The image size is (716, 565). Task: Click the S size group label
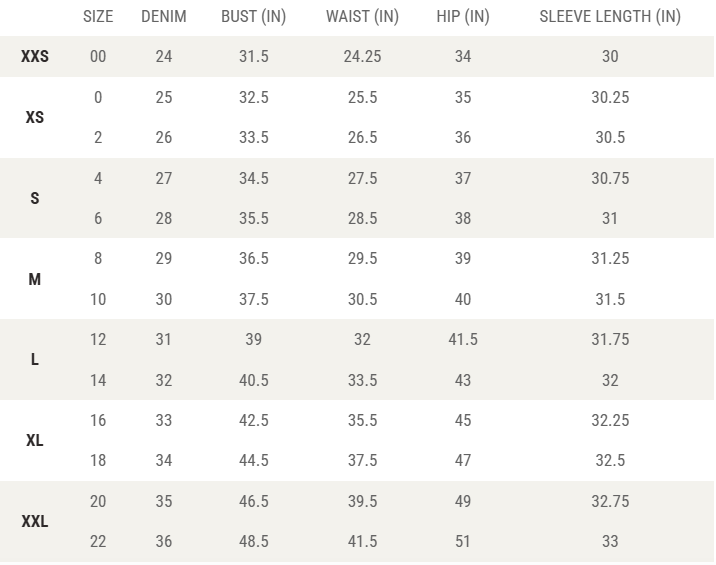[35, 198]
